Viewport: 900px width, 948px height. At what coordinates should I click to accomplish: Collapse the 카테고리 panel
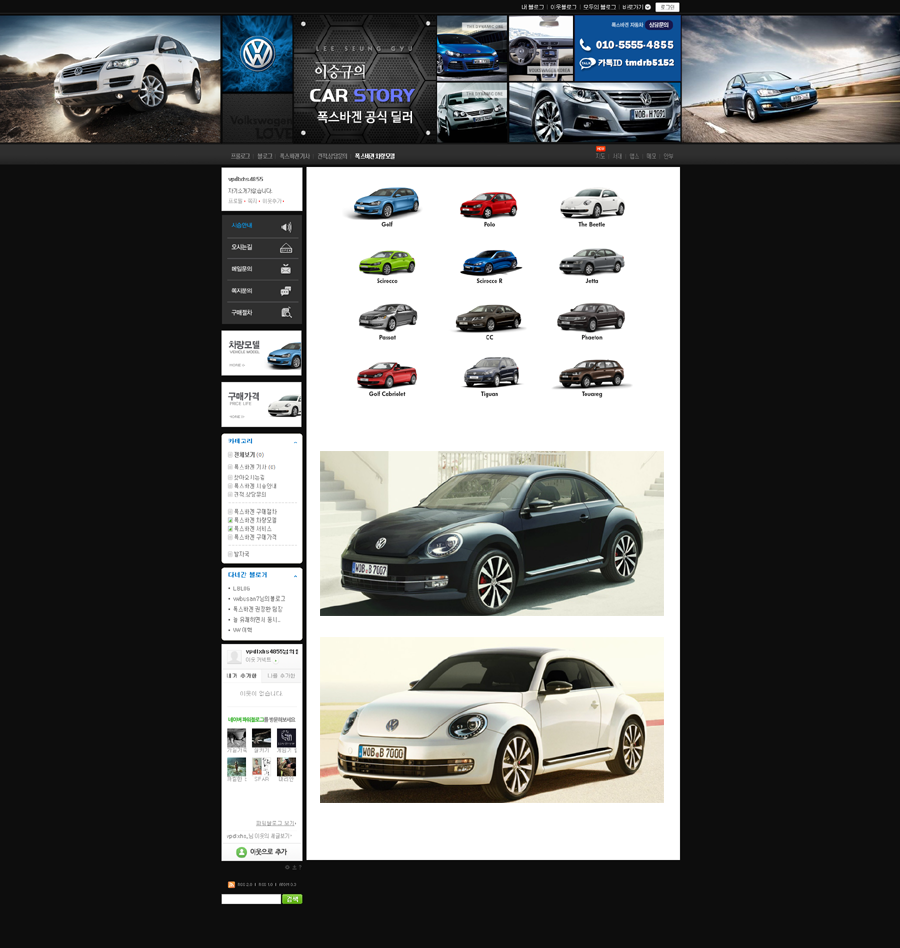coord(295,443)
